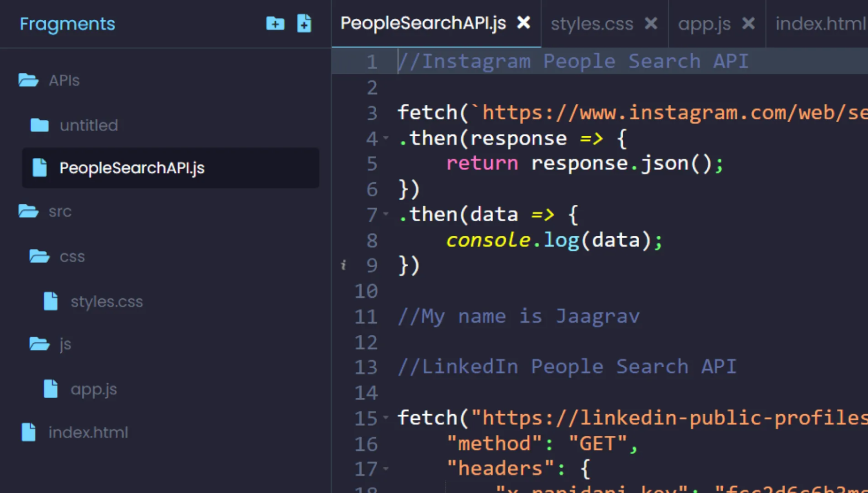
Task: Fold the code block at line 7
Action: pos(386,215)
